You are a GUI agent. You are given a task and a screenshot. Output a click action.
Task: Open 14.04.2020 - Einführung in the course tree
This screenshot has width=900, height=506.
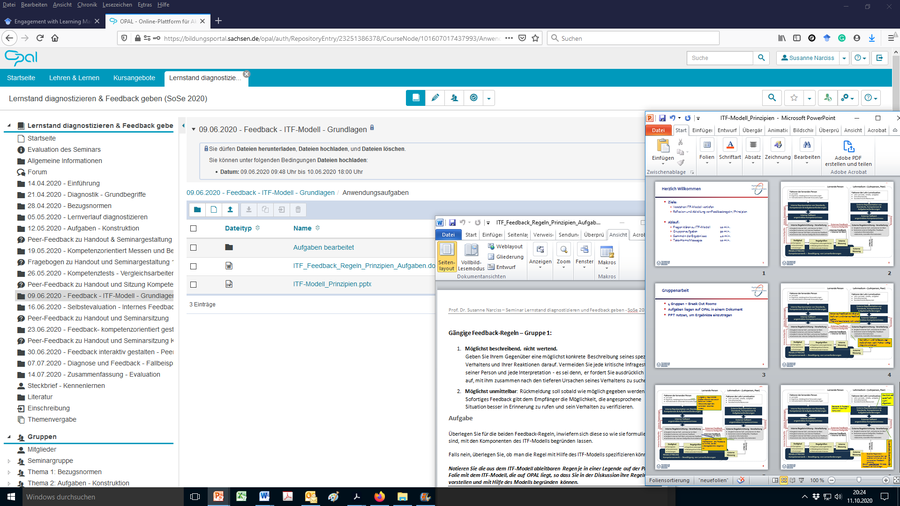click(x=64, y=184)
